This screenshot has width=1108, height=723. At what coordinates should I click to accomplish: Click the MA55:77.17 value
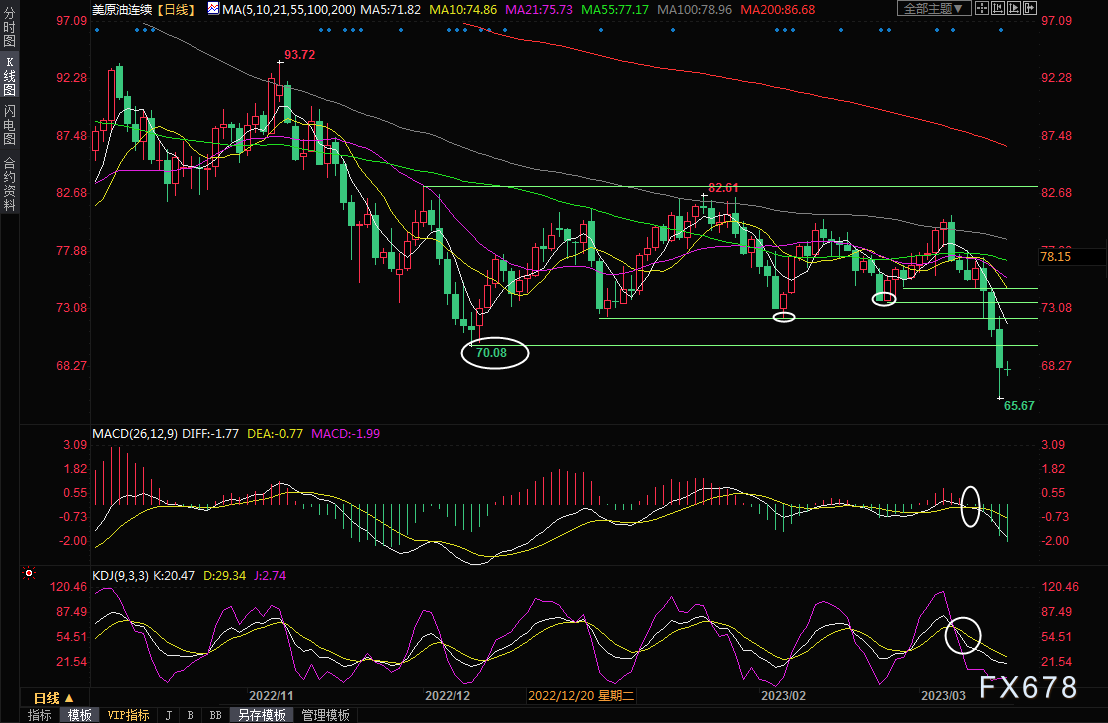tap(615, 10)
